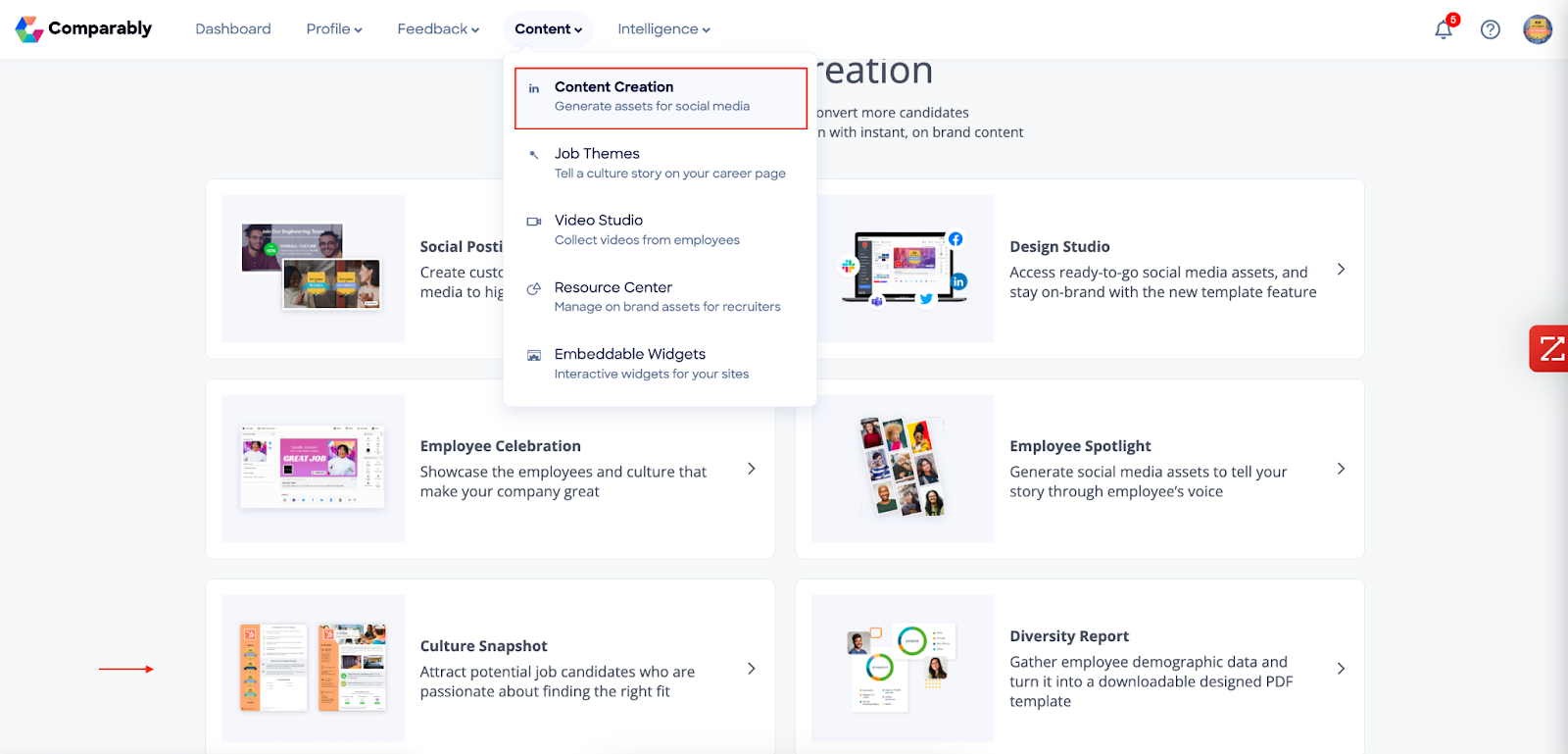Select Resource Center menu entry
This screenshot has height=754, width=1568.
pos(661,297)
